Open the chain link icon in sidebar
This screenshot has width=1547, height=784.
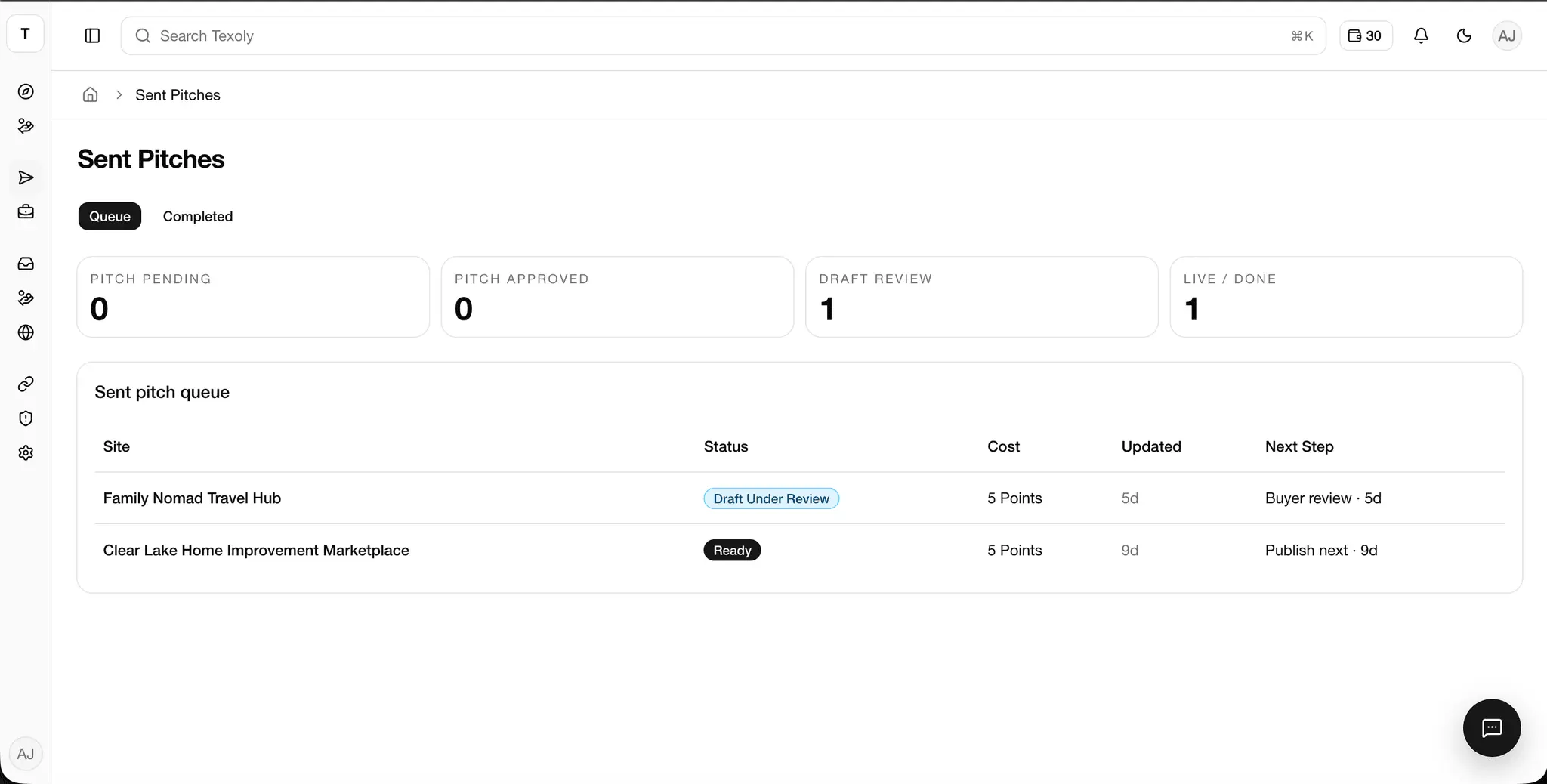click(26, 384)
